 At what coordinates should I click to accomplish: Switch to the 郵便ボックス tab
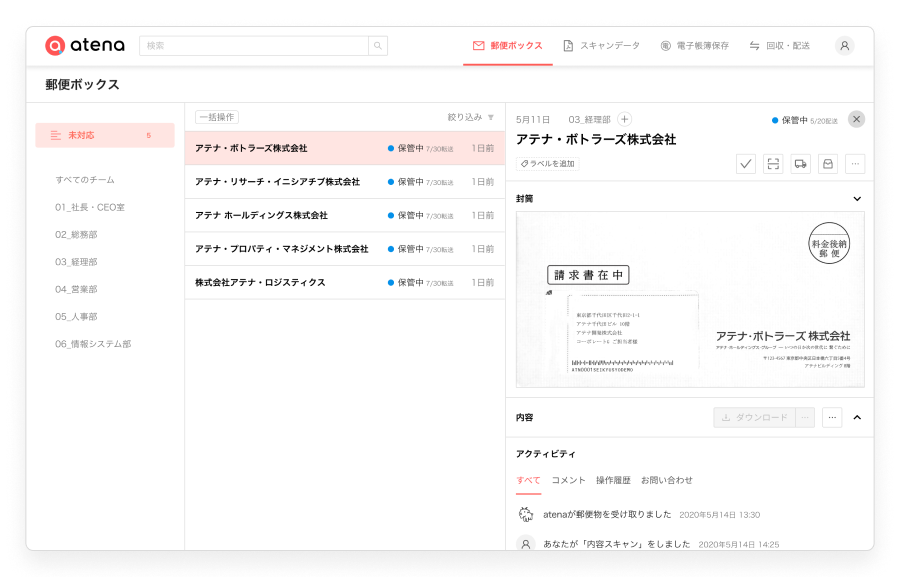[x=508, y=46]
